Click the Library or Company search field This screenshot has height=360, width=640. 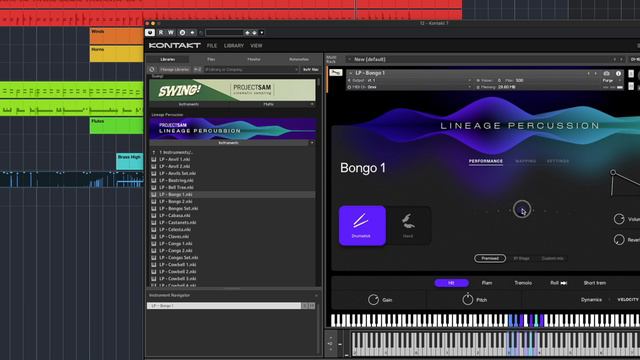[249, 70]
